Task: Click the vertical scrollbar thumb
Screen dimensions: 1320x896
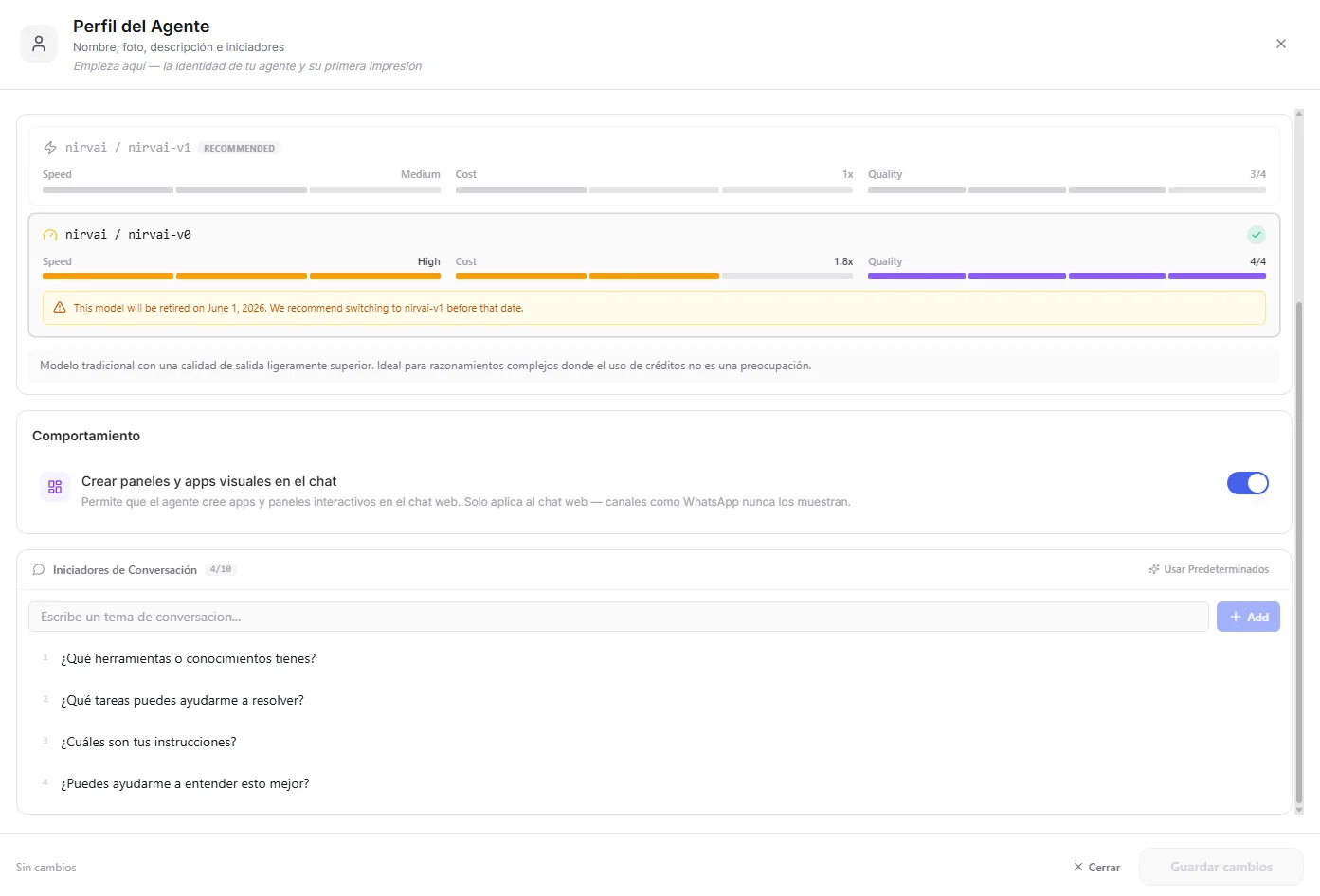Action: pos(1299,552)
